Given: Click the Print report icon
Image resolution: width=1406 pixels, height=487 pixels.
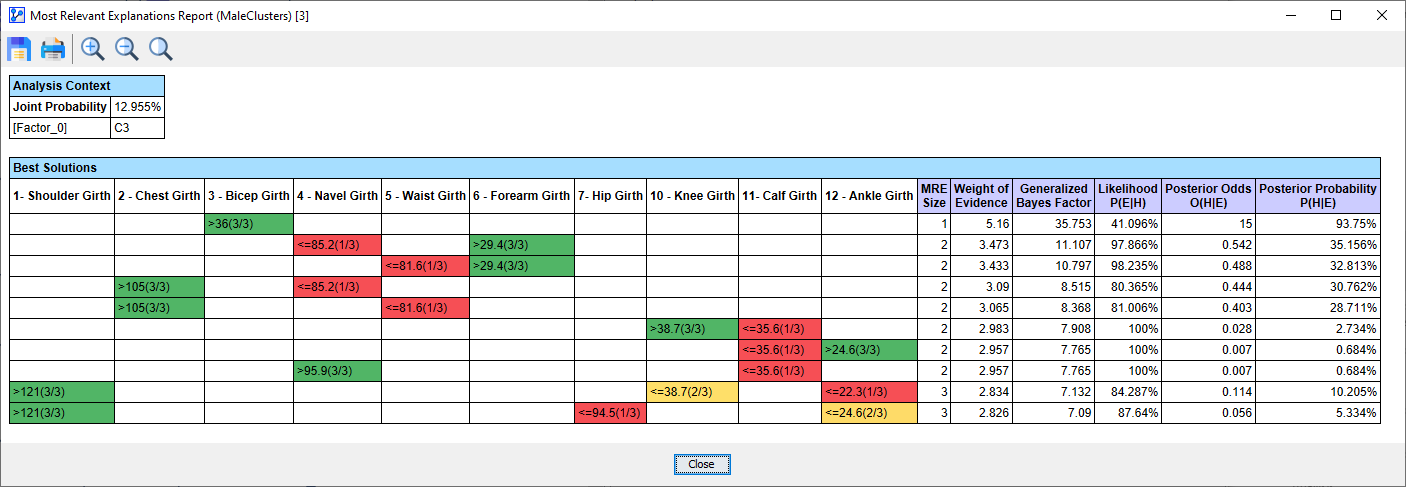Looking at the screenshot, I should pos(53,49).
